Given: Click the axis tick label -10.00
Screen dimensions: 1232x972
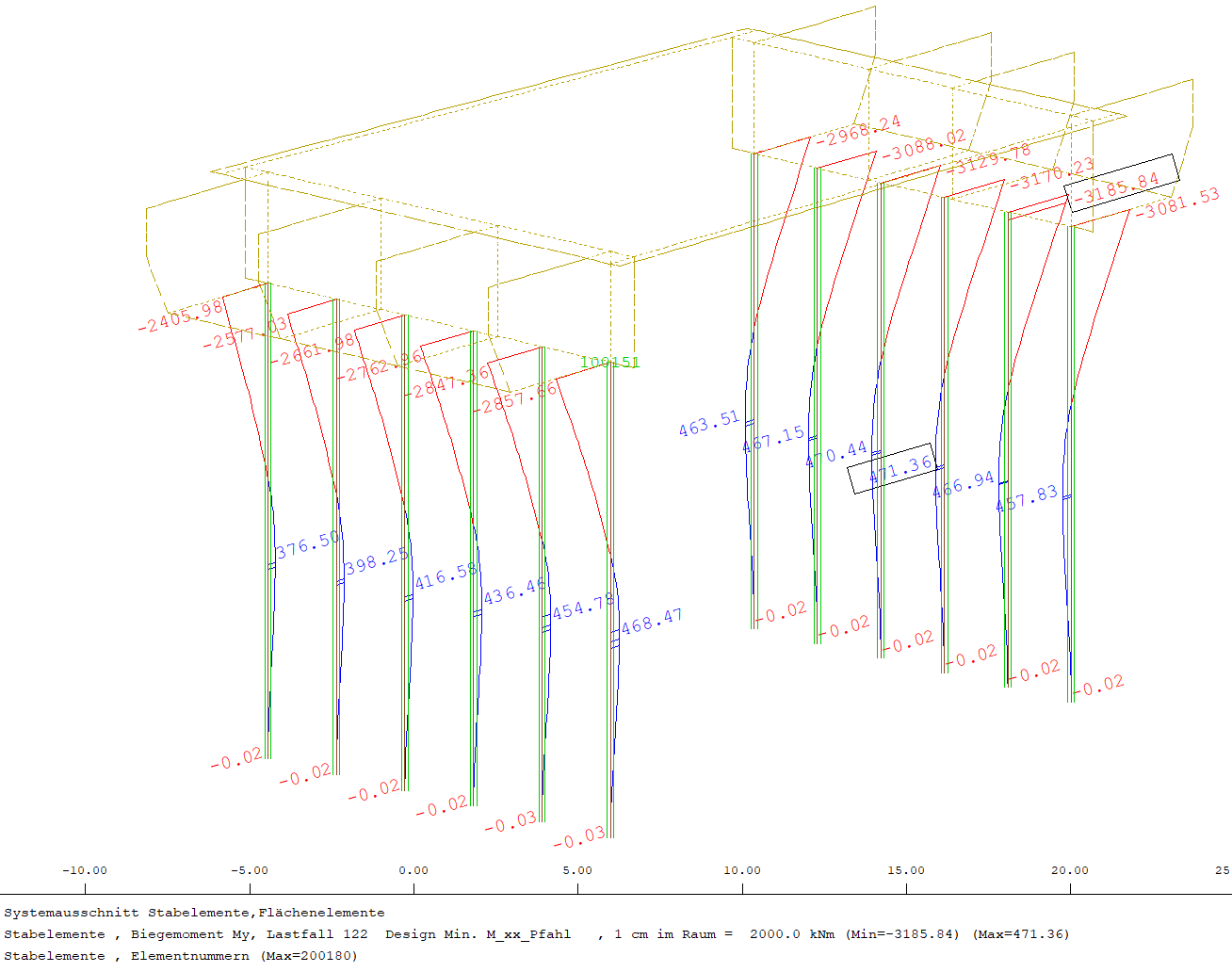Looking at the screenshot, I should (x=85, y=870).
